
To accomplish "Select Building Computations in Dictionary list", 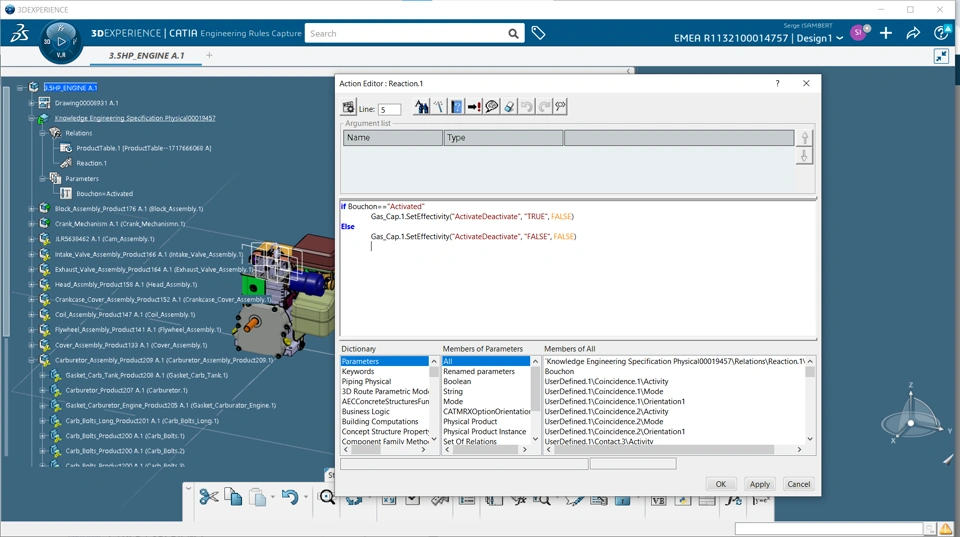I will (380, 421).
